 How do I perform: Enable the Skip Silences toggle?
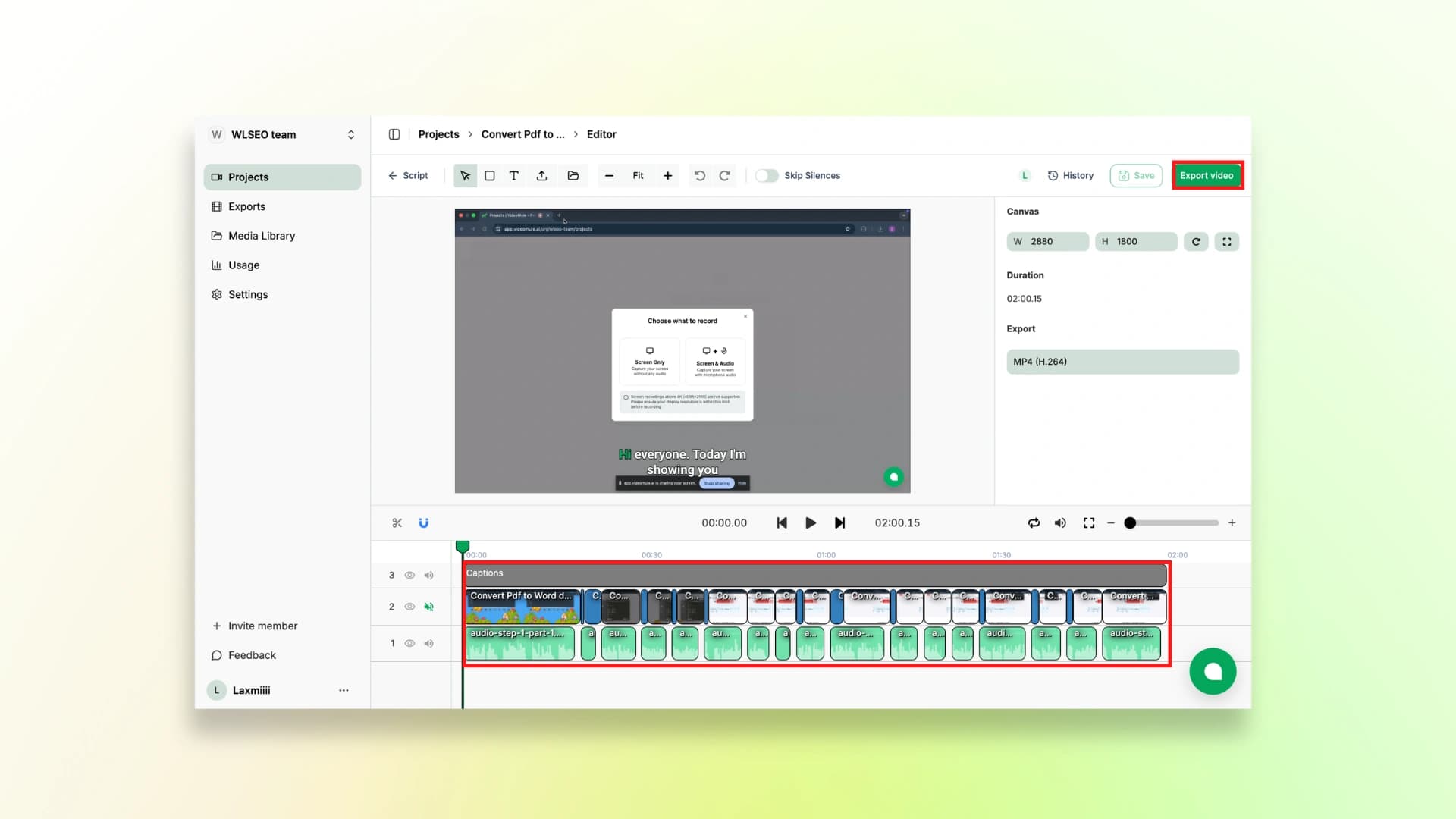coord(767,175)
